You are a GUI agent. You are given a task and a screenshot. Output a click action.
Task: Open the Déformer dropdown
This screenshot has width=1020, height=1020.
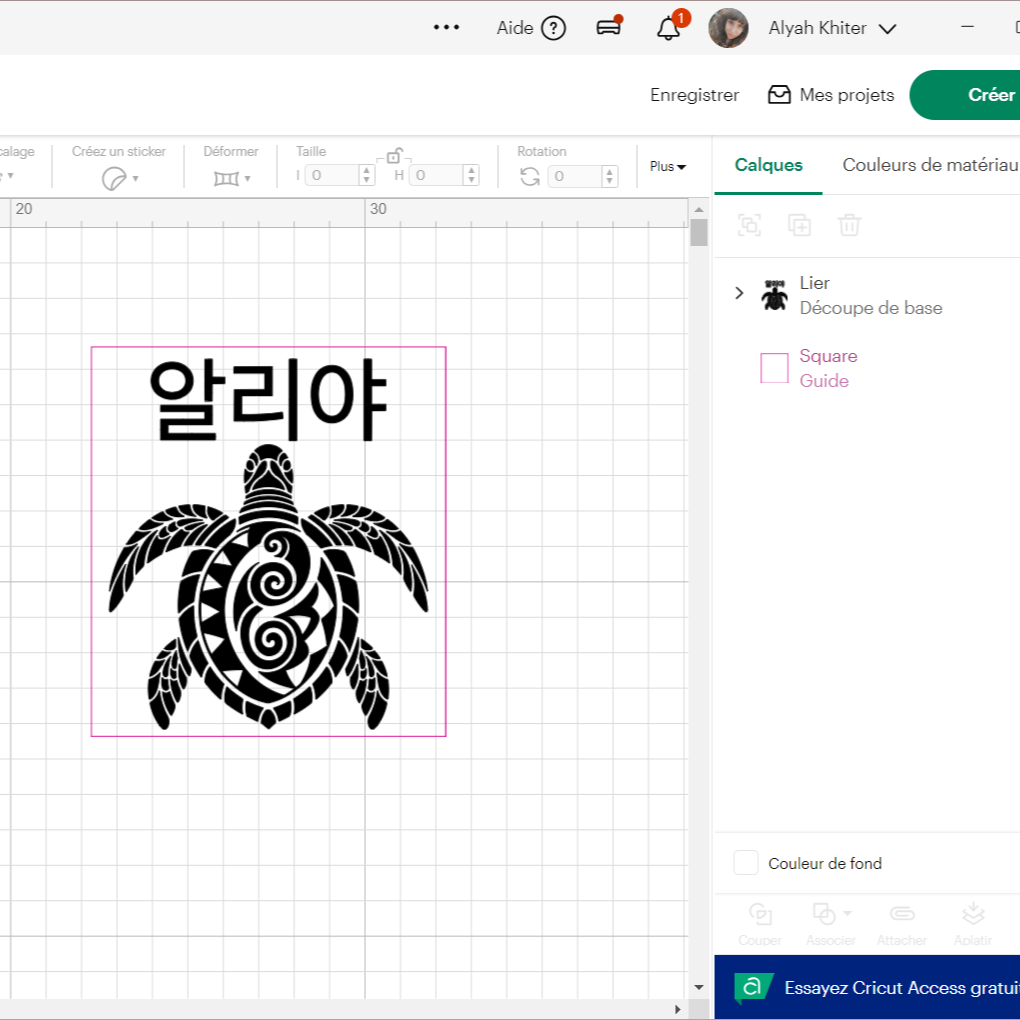click(231, 178)
